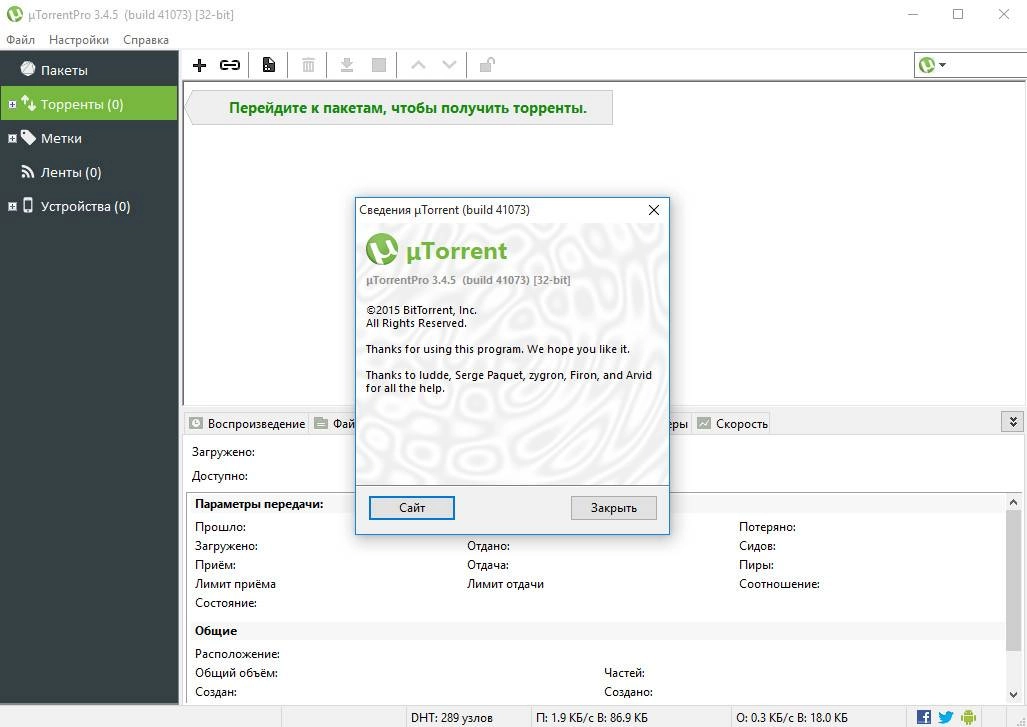Open the Настройки menu
Image resolution: width=1027 pixels, height=727 pixels.
coord(78,40)
